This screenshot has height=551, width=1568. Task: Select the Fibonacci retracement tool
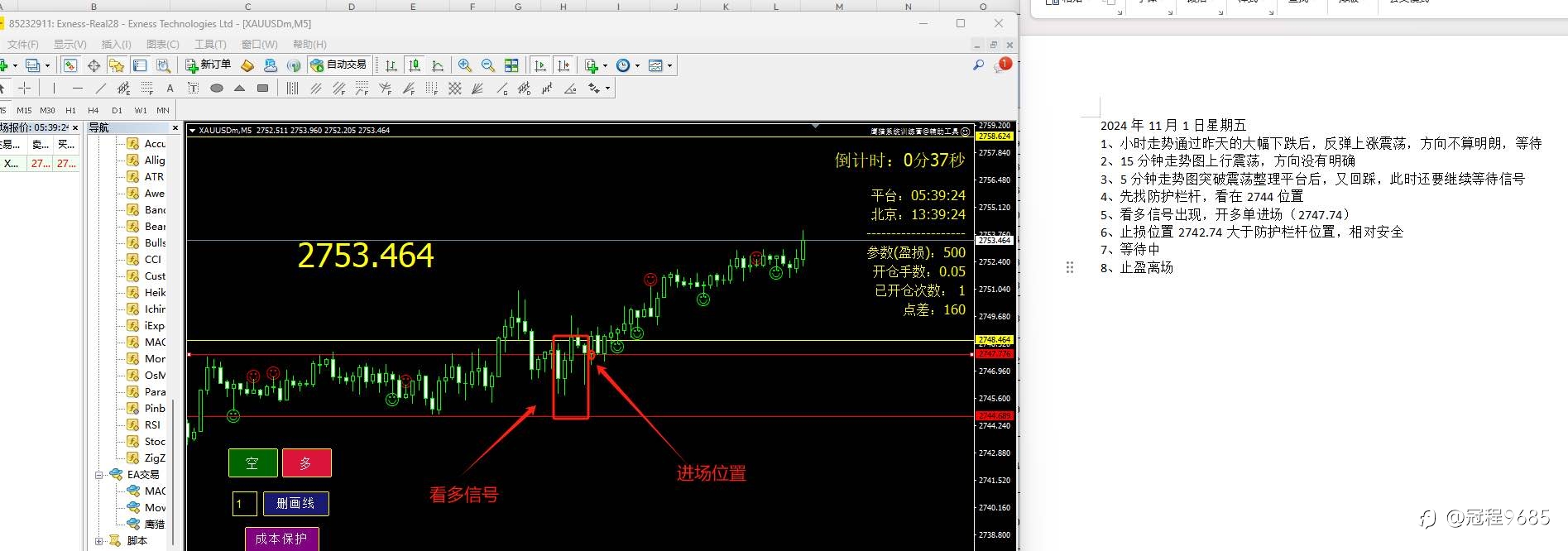(x=147, y=88)
